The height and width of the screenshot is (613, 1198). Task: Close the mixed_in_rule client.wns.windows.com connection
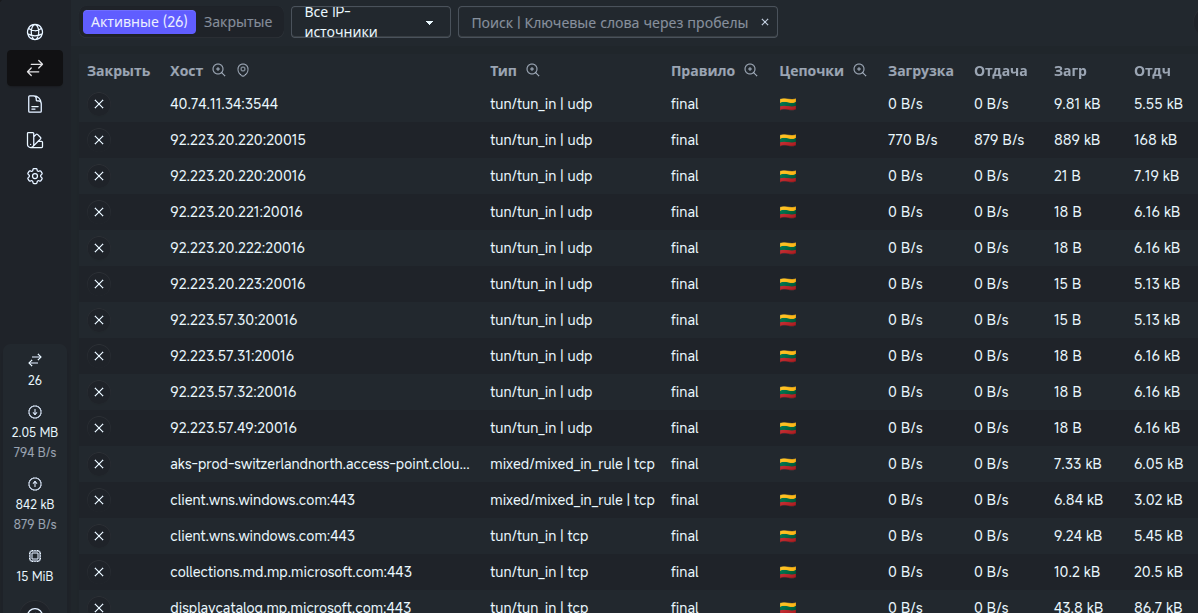(99, 500)
